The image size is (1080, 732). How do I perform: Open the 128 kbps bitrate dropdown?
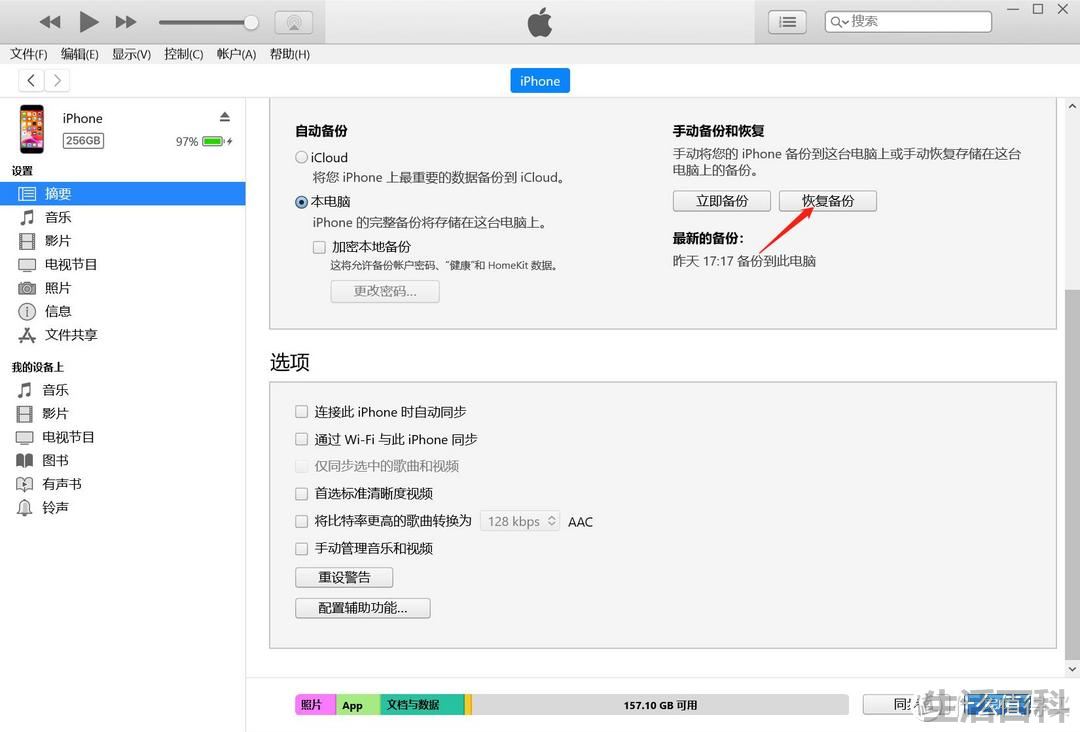(520, 521)
